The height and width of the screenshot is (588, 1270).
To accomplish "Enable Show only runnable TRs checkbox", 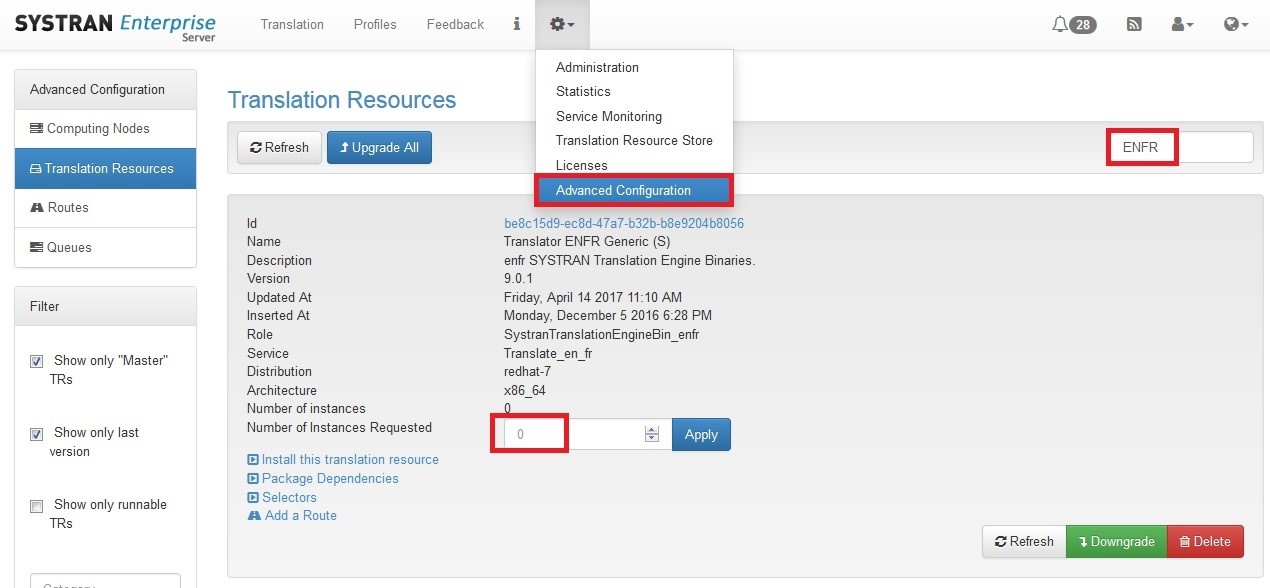I will tap(37, 506).
